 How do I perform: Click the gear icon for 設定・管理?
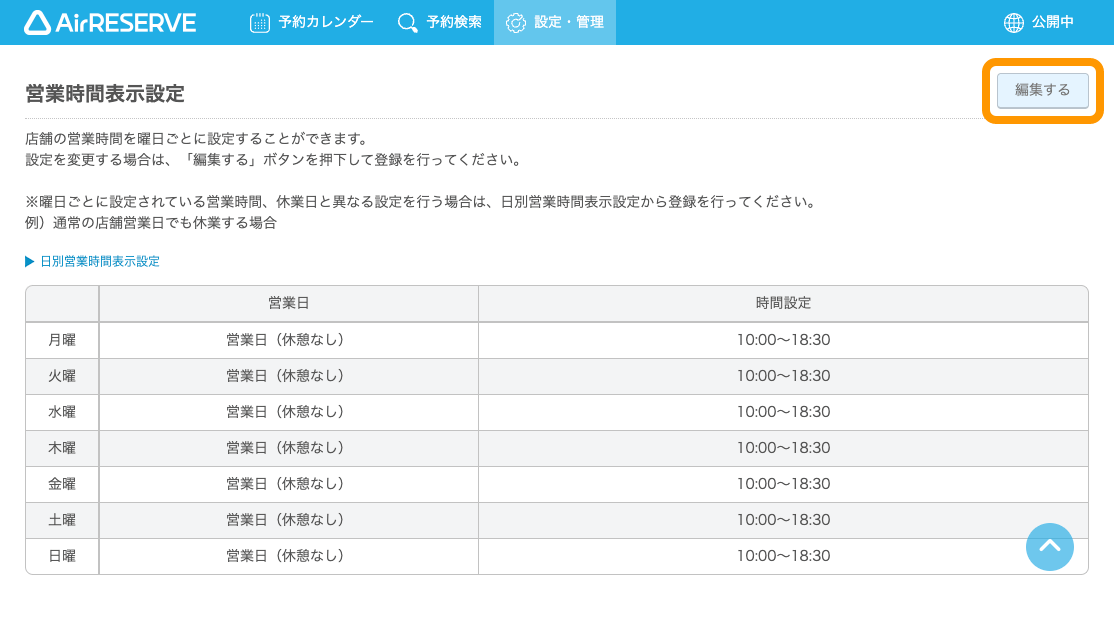point(516,23)
